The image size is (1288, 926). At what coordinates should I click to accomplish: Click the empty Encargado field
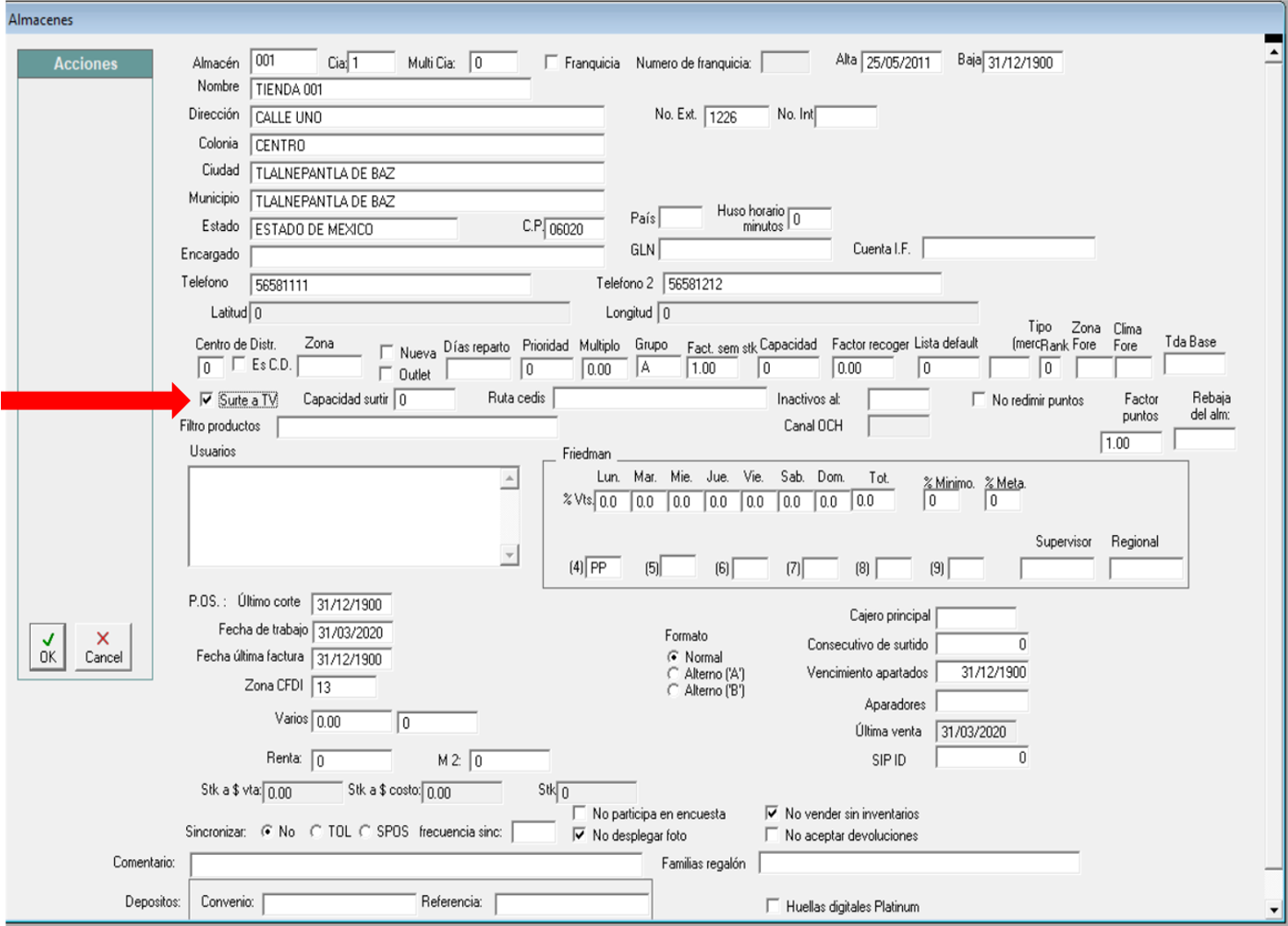(x=427, y=257)
